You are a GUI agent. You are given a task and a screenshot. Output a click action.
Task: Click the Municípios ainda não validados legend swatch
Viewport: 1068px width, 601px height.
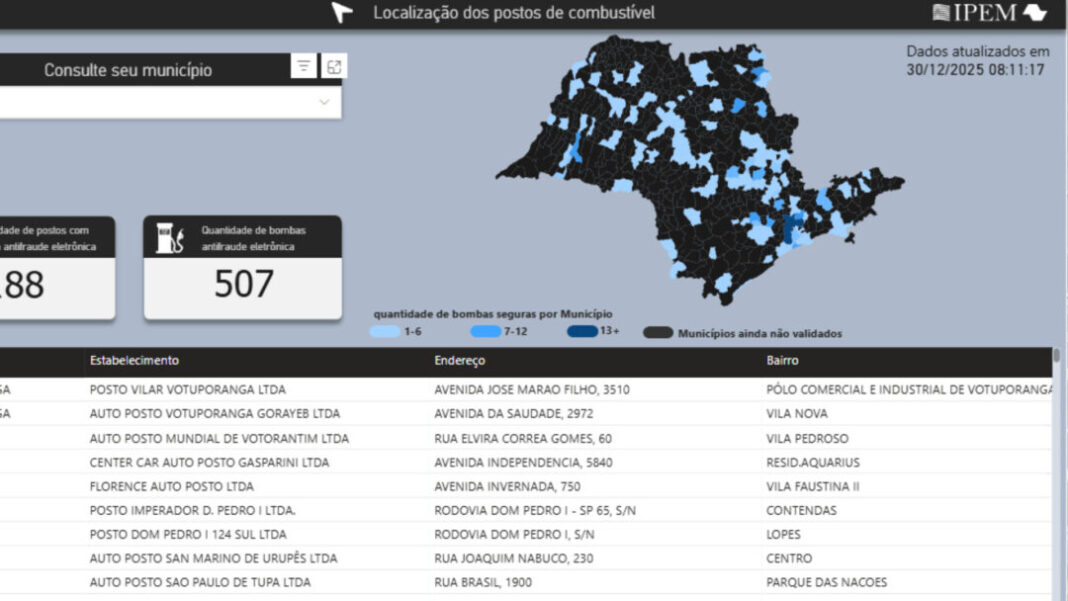[x=657, y=333]
